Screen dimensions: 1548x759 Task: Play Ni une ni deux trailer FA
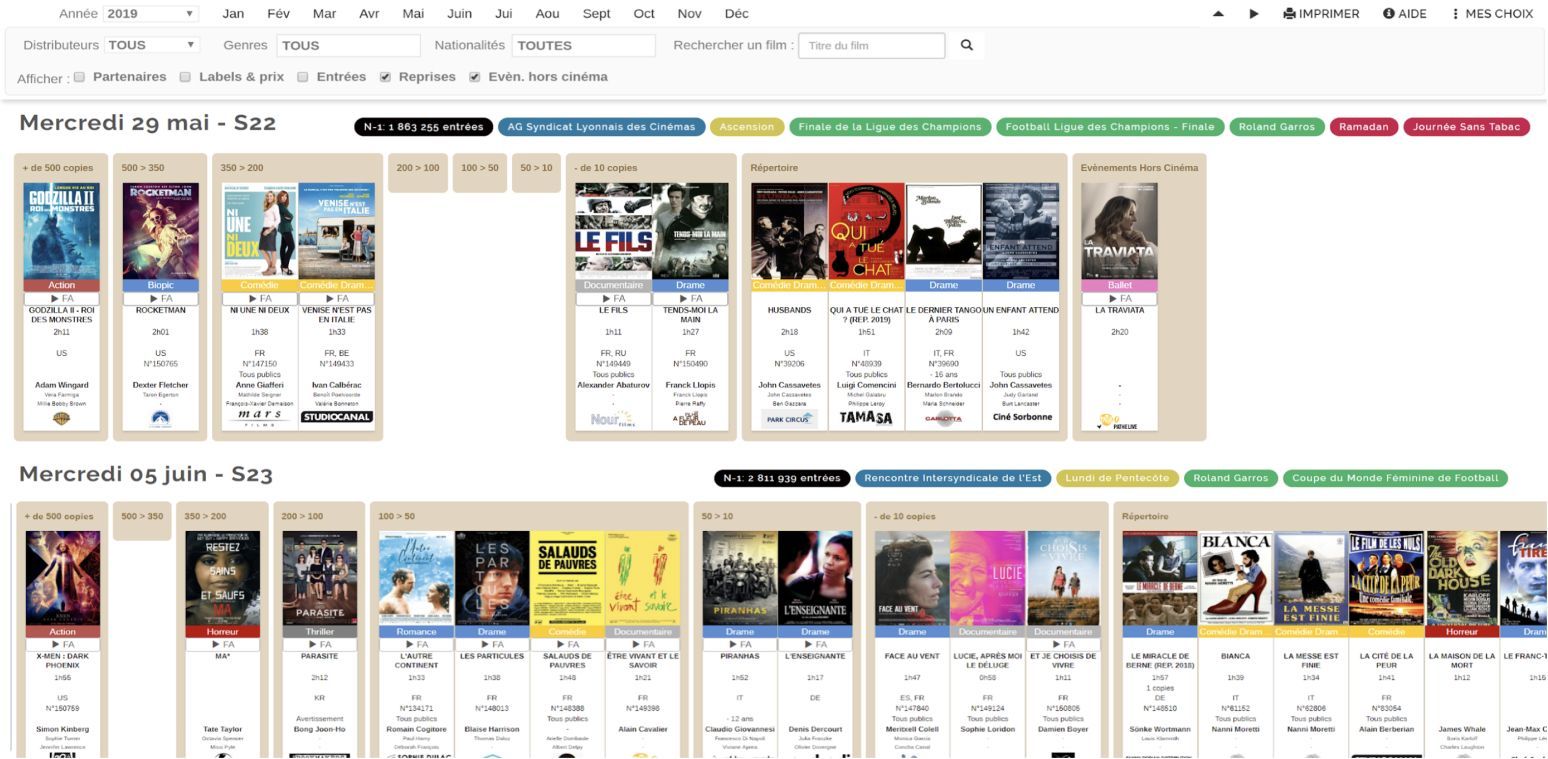click(260, 298)
